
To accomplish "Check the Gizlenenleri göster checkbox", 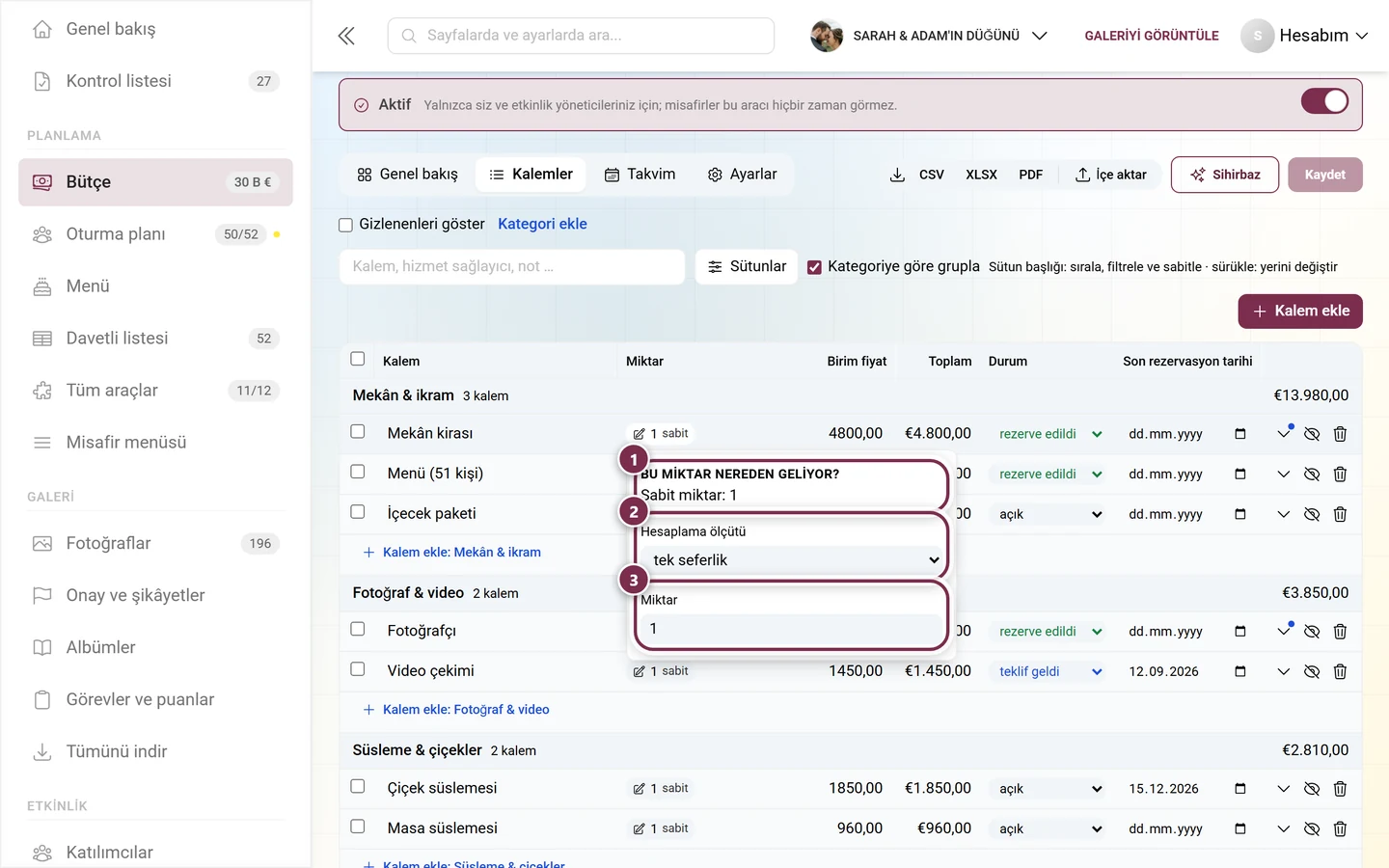I will [345, 225].
